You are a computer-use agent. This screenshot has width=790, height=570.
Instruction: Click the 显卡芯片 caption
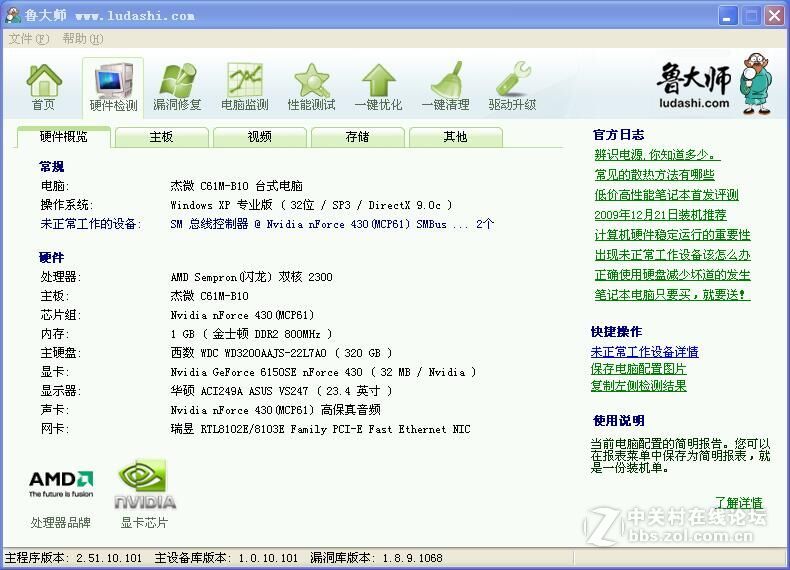[x=144, y=523]
